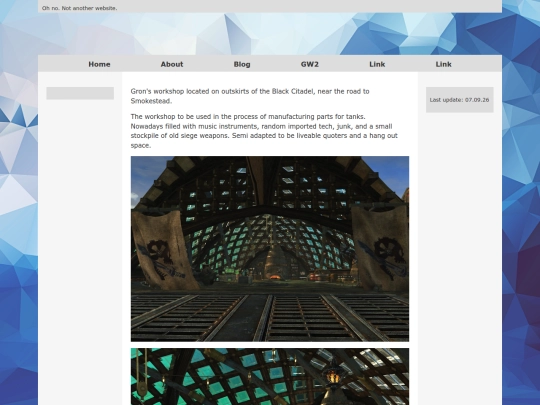This screenshot has width=540, height=405.
Task: Click the 'Oh no. Not another website.' tagline
Action: [x=80, y=8]
